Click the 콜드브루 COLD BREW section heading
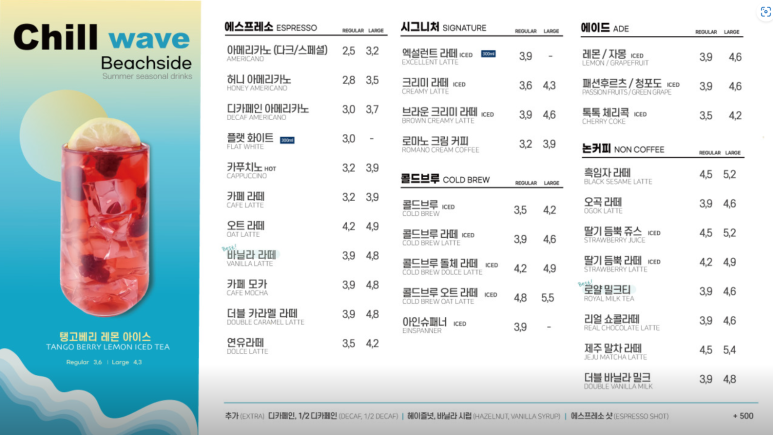The height and width of the screenshot is (435, 773). point(445,179)
